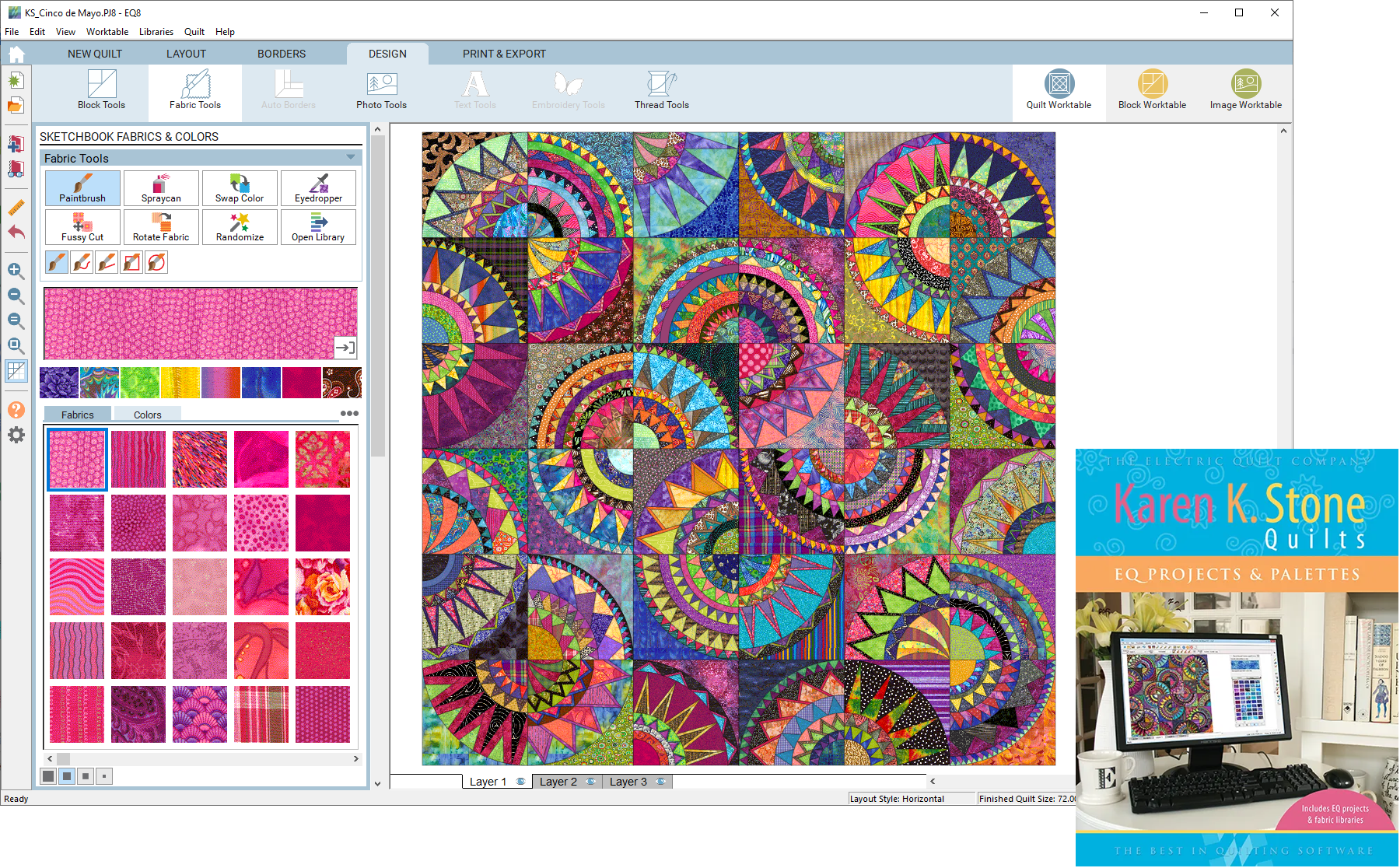Open the fabrics three-dot options menu
Screen dimensions: 1400x868
click(x=349, y=414)
